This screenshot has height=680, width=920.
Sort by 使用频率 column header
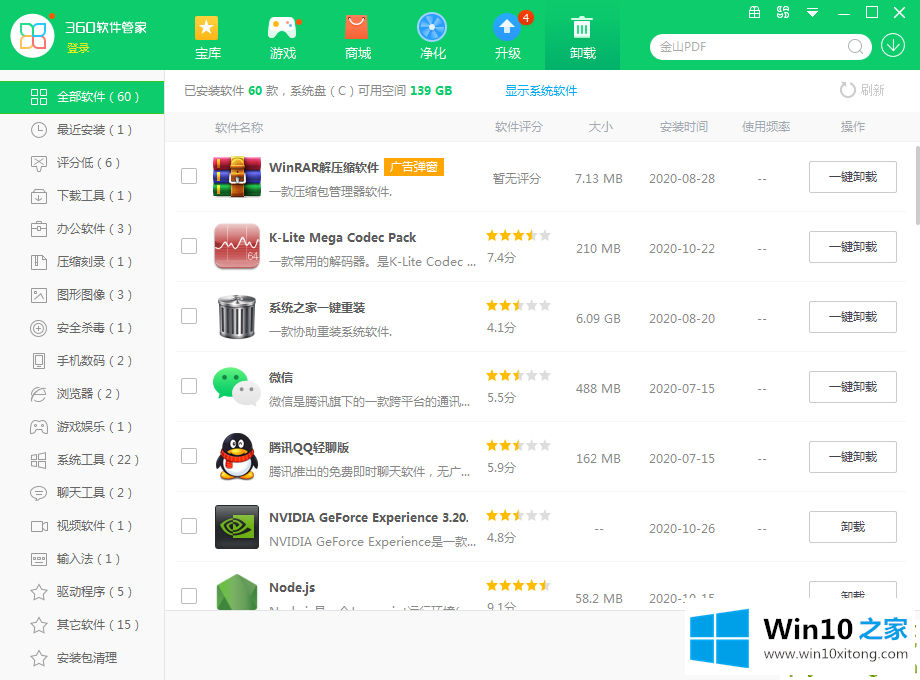[x=766, y=127]
